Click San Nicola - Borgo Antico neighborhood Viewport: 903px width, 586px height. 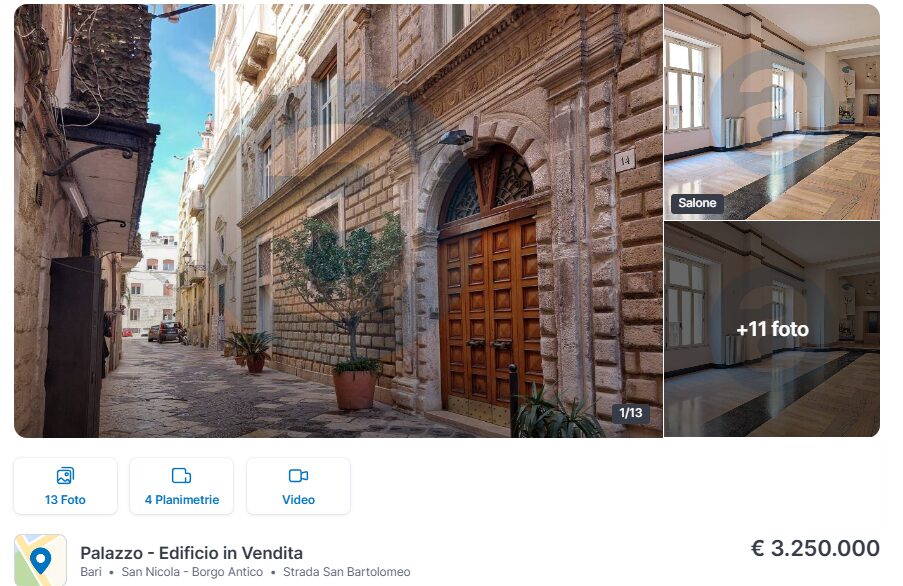[192, 572]
